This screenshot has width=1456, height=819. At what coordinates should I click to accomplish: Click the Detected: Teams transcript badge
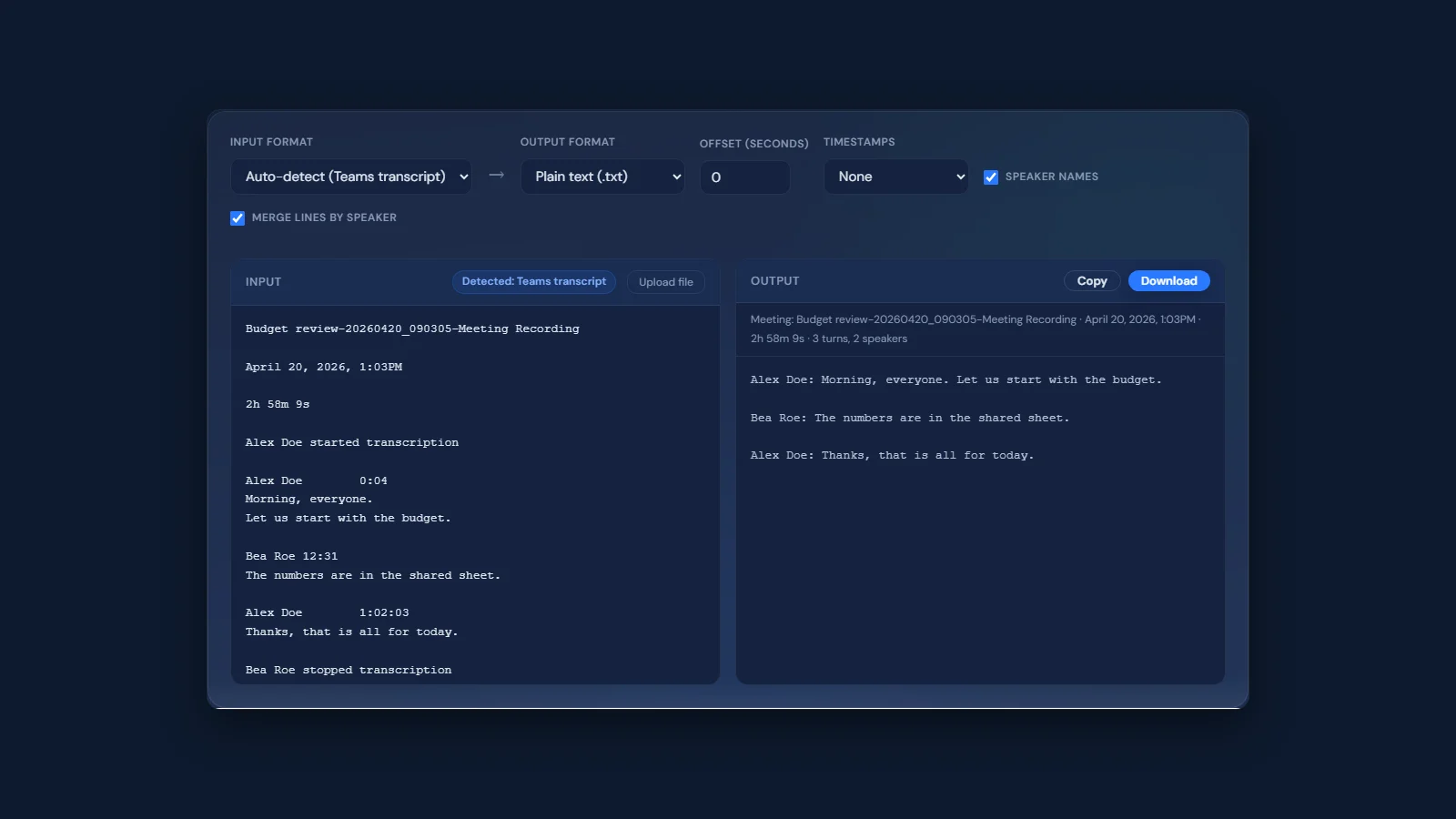pos(534,282)
